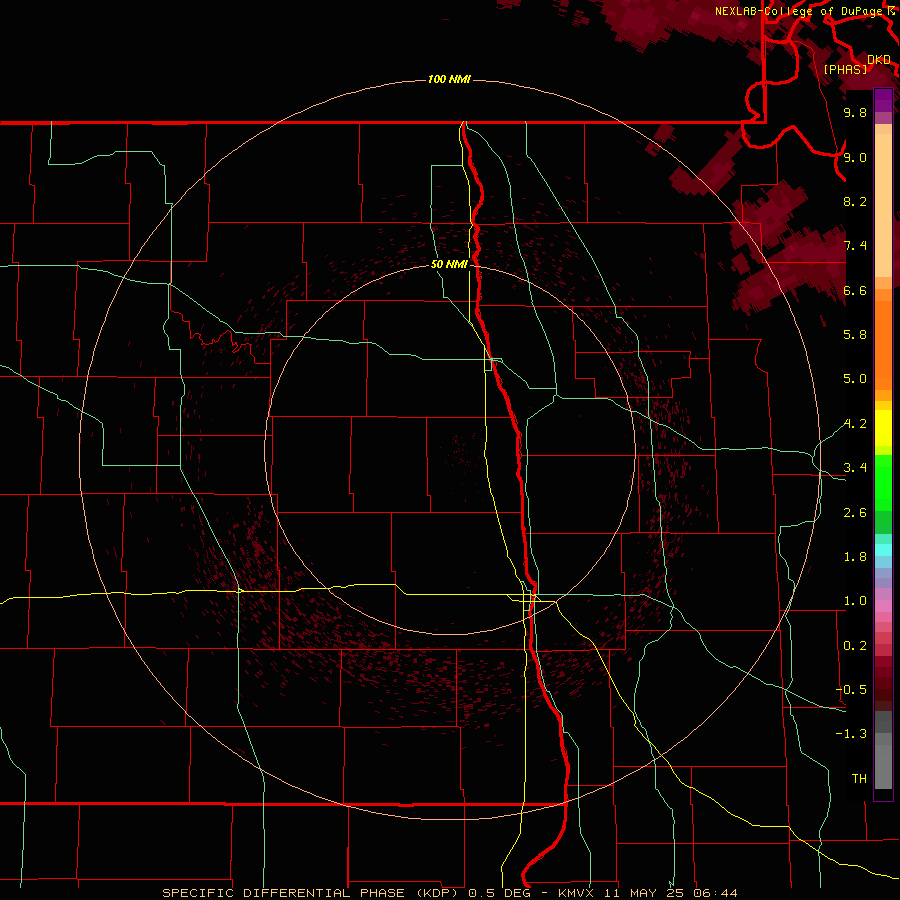Click the yellow segment of the color bar
This screenshot has height=900, width=900.
pos(883,428)
